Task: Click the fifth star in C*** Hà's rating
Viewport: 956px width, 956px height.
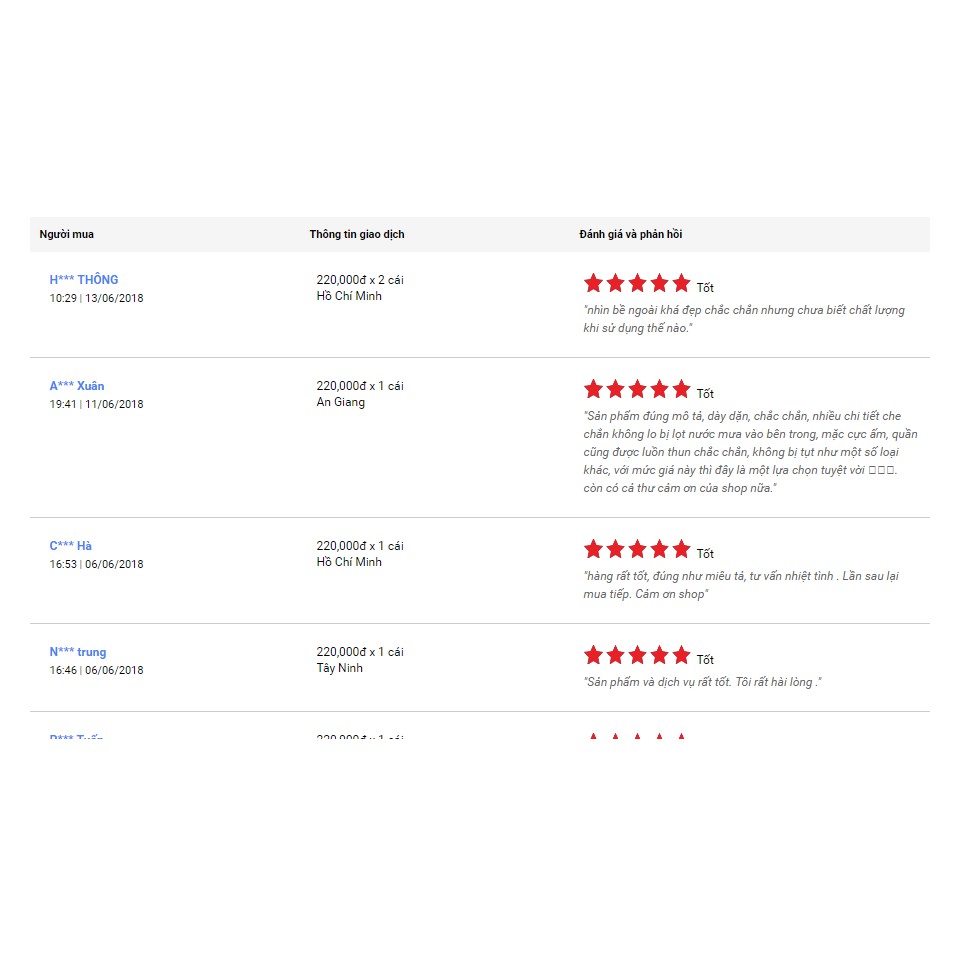Action: (681, 549)
